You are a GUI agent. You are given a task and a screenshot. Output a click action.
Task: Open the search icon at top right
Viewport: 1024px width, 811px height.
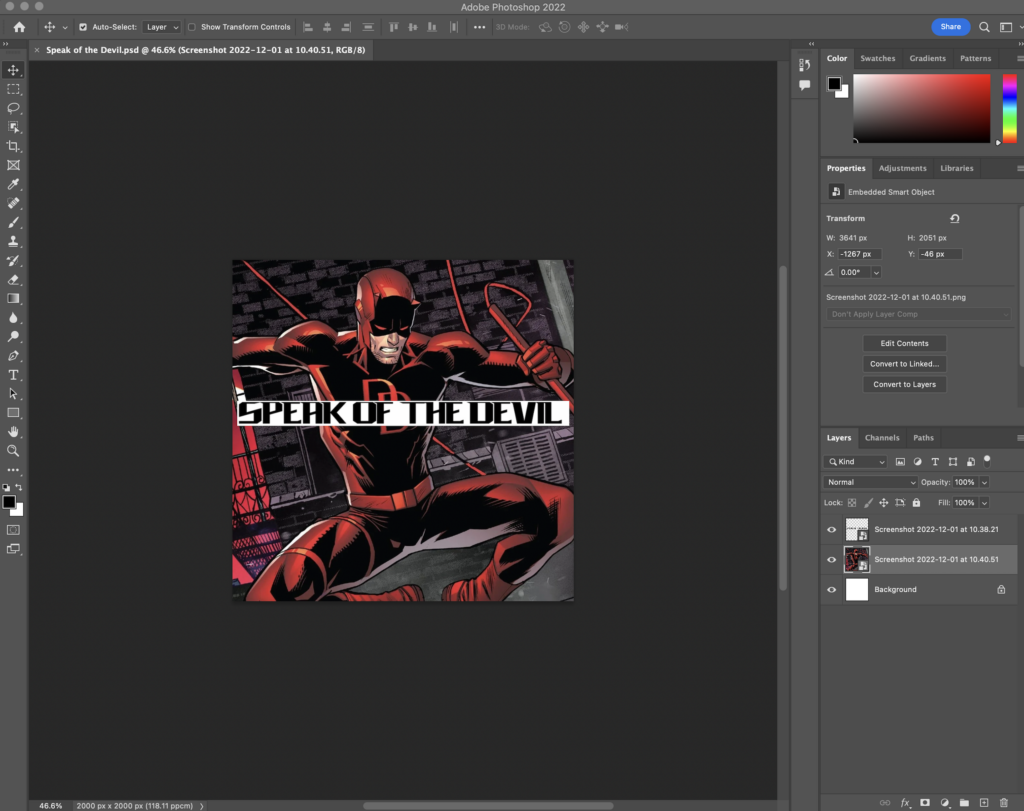[x=984, y=27]
